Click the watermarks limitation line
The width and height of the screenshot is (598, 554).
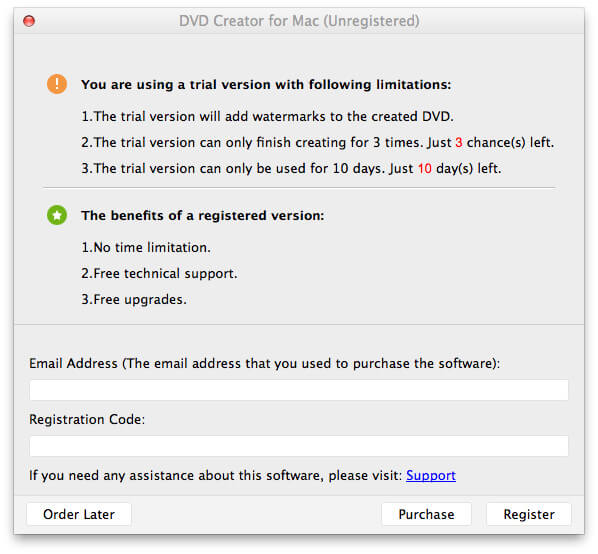pyautogui.click(x=267, y=116)
